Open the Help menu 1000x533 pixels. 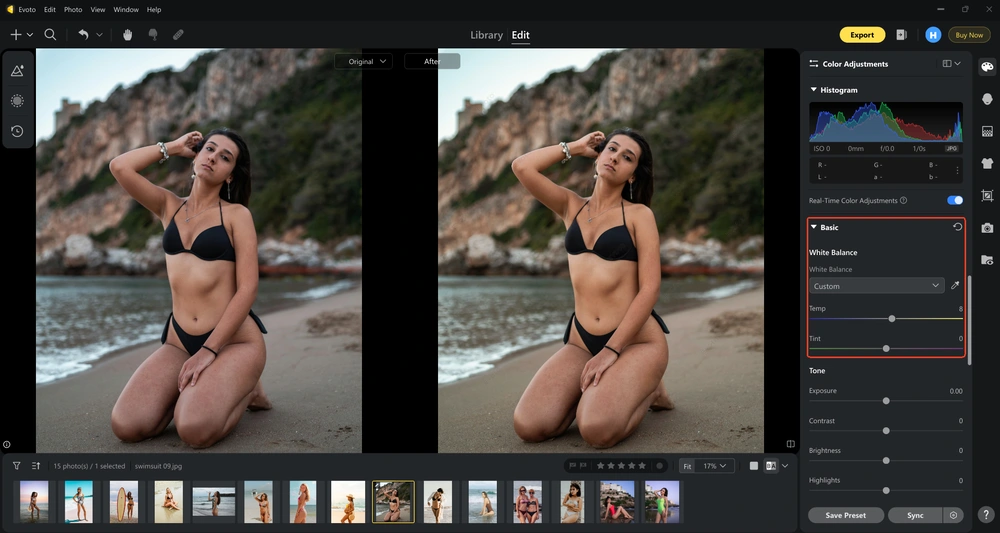[x=154, y=10]
